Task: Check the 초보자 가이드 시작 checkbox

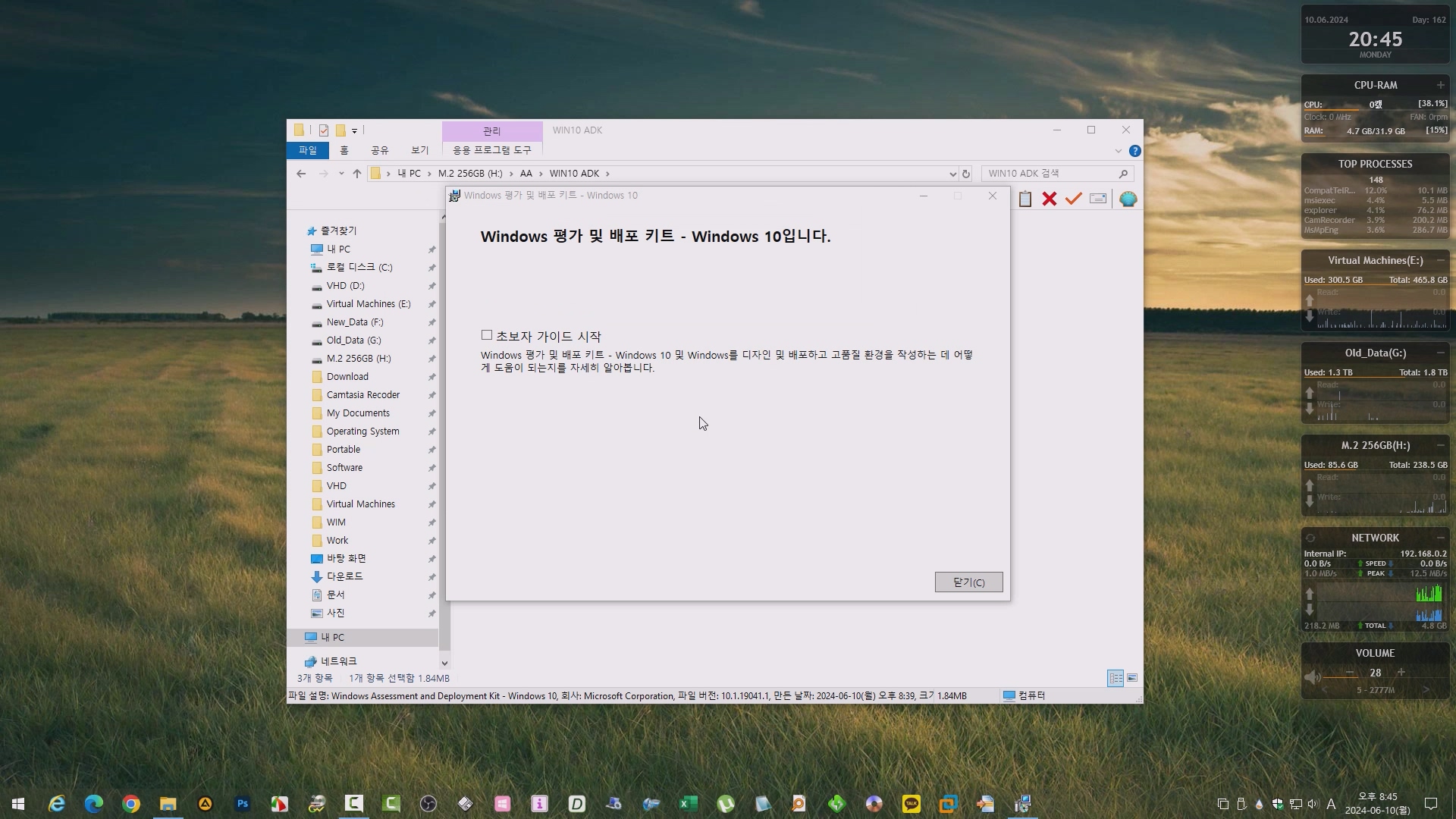Action: tap(487, 335)
